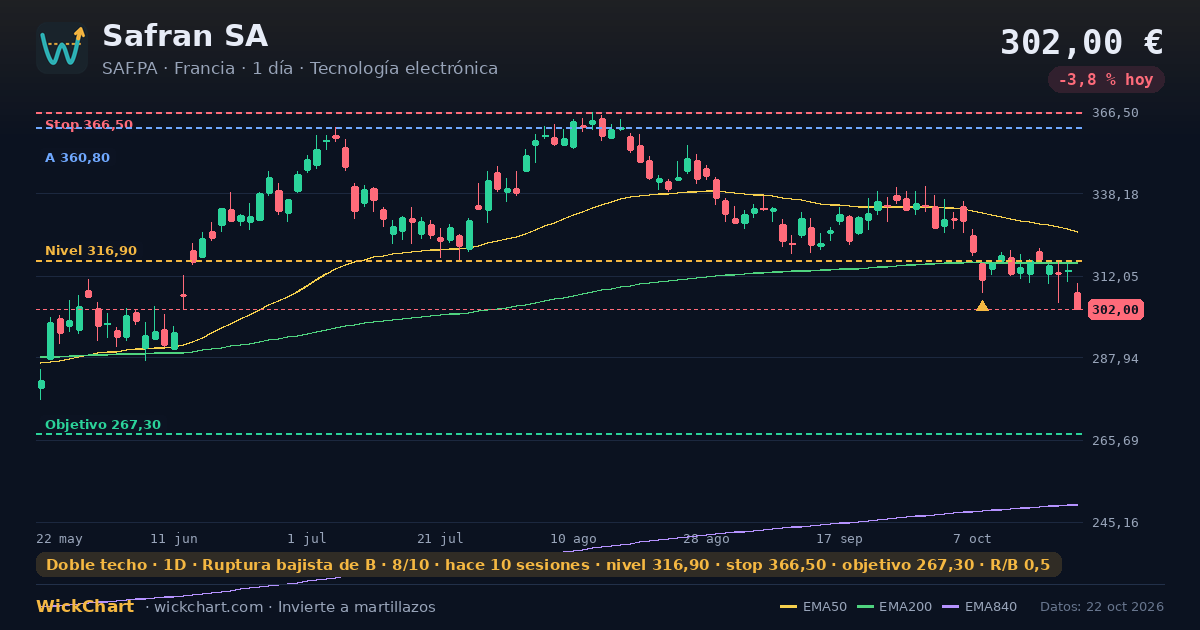The image size is (1200, 630).
Task: Click the Datos: 22 oct 2026 text
Action: pos(1102,607)
